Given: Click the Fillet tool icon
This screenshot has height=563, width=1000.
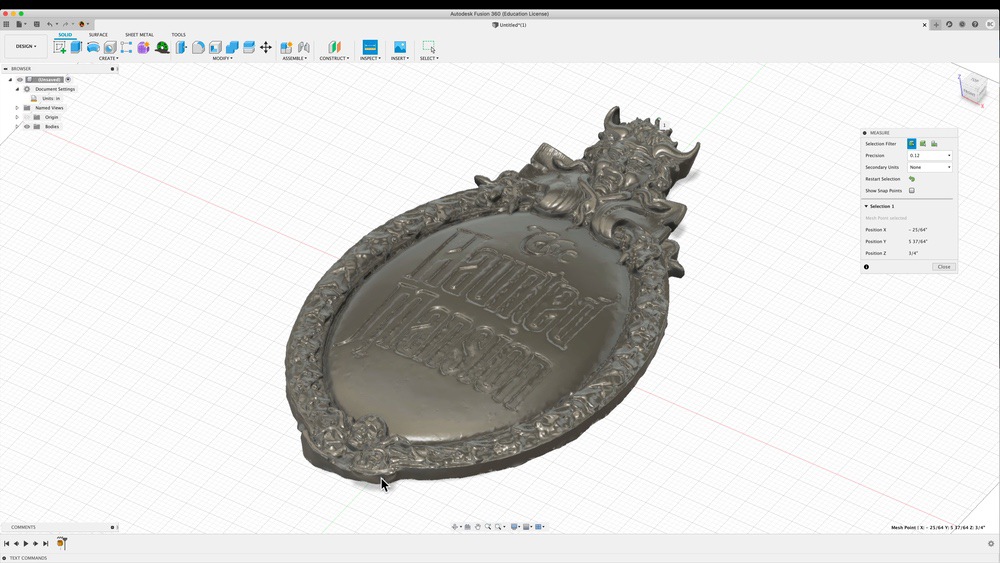Looking at the screenshot, I should (198, 47).
